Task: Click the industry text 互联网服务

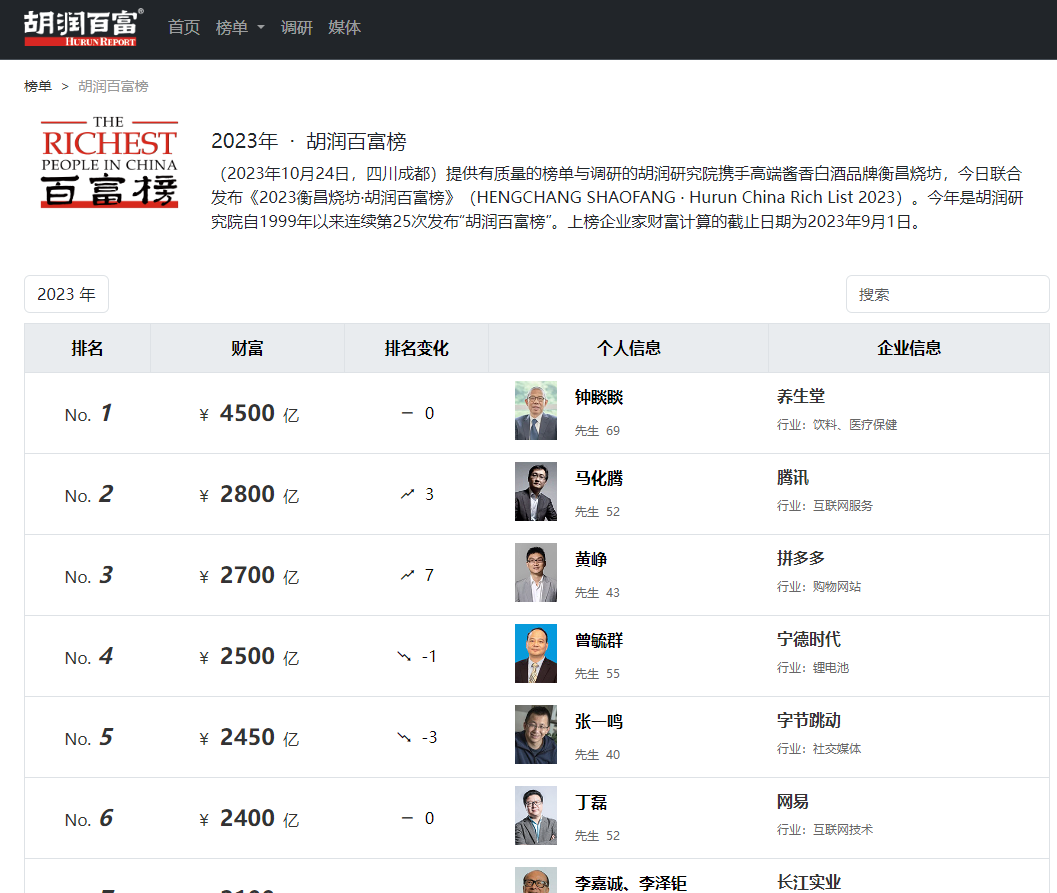Action: (843, 505)
